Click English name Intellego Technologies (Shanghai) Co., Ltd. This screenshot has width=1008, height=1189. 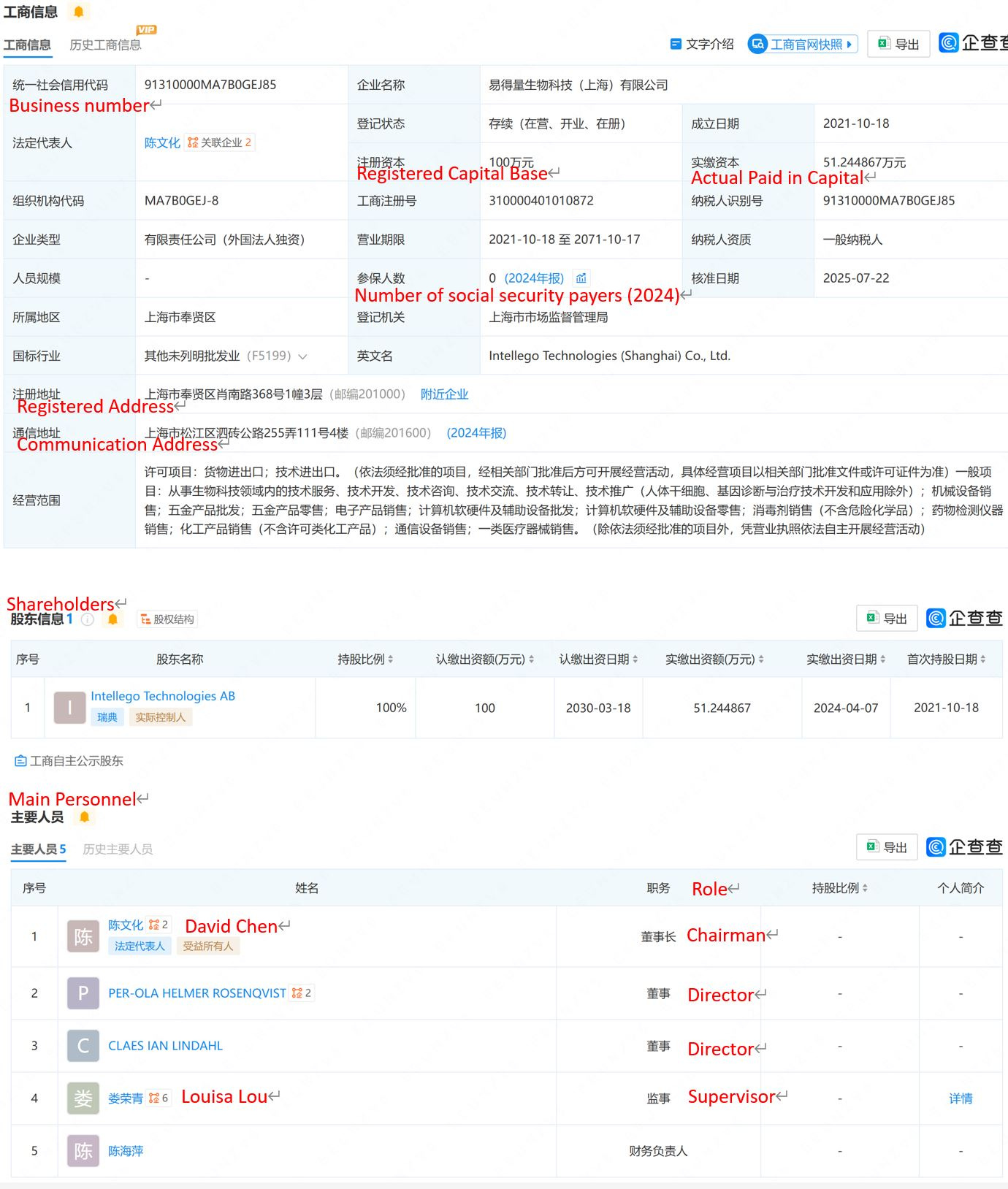tap(609, 356)
